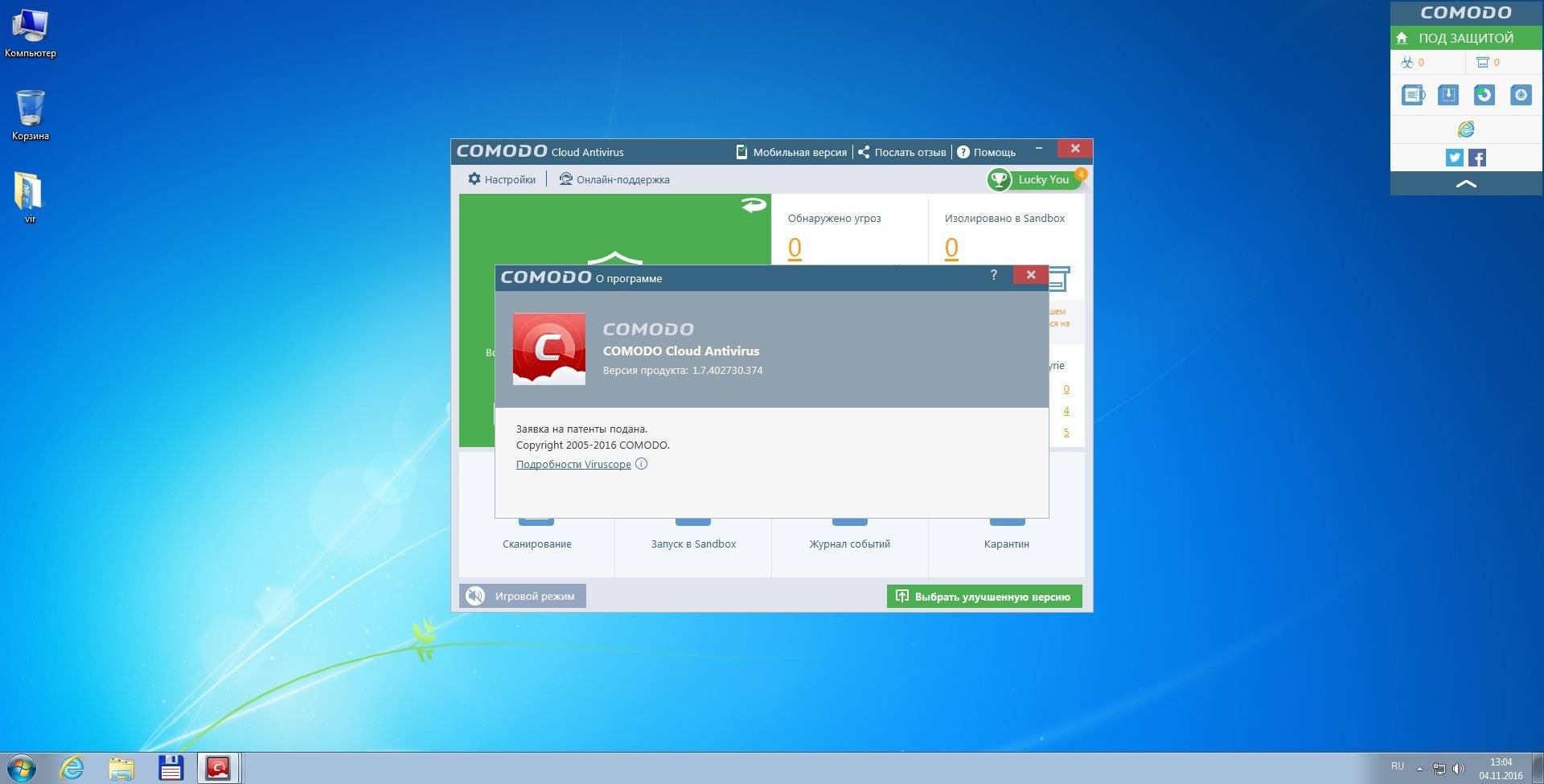Screen dimensions: 1544x784
Task: Click the Copyright 2005-2016 COMODO text
Action: point(593,445)
